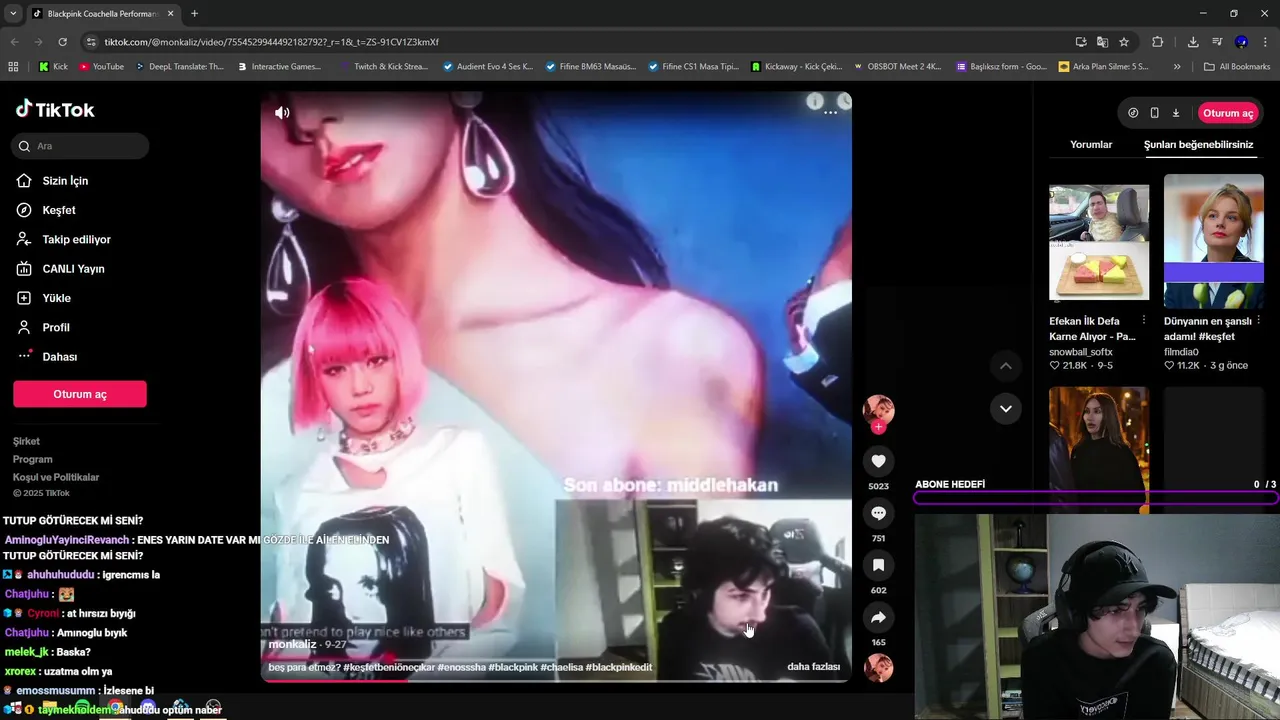The height and width of the screenshot is (720, 1280).
Task: Click the Ara search field
Action: 81,146
